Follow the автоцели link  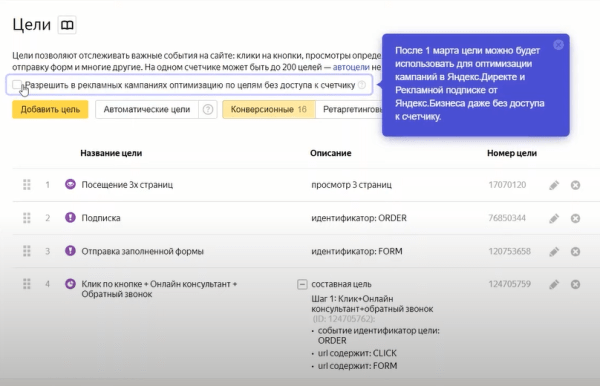[x=351, y=67]
